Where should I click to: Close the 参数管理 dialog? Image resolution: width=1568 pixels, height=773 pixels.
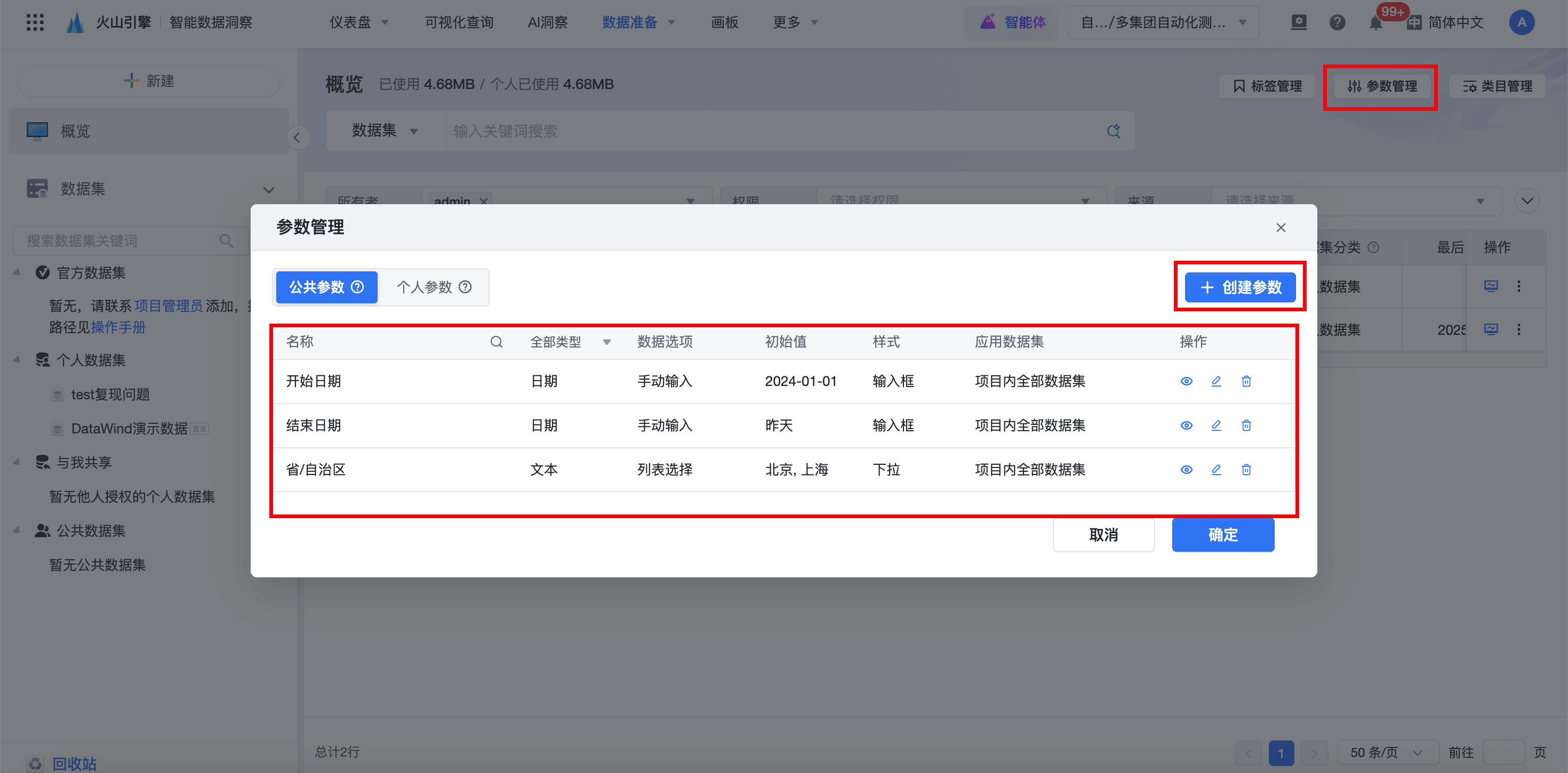(1281, 228)
